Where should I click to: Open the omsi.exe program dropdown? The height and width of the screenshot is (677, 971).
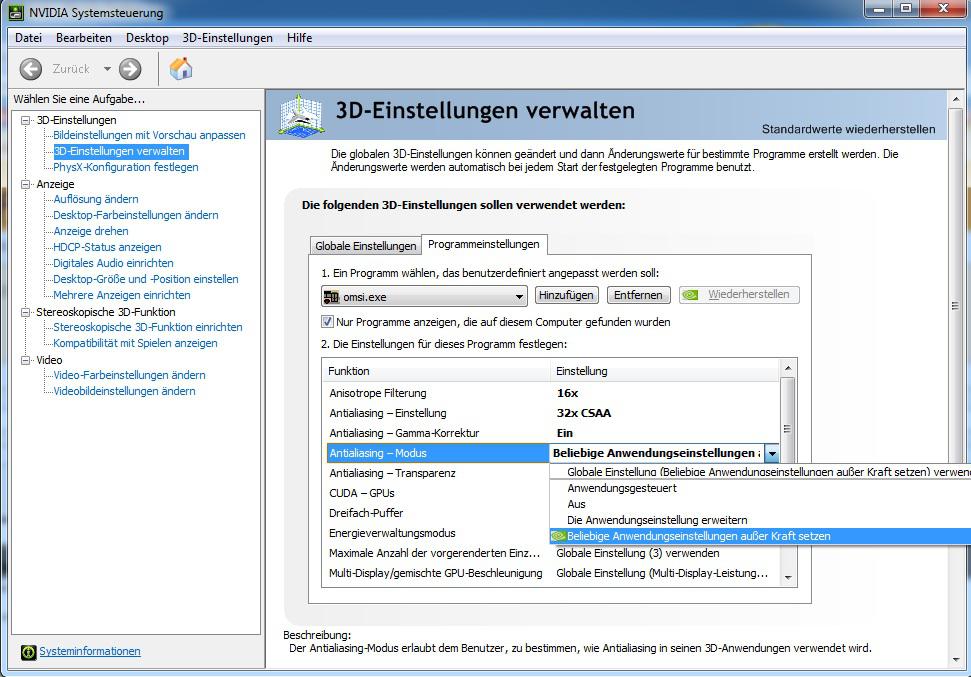[519, 296]
